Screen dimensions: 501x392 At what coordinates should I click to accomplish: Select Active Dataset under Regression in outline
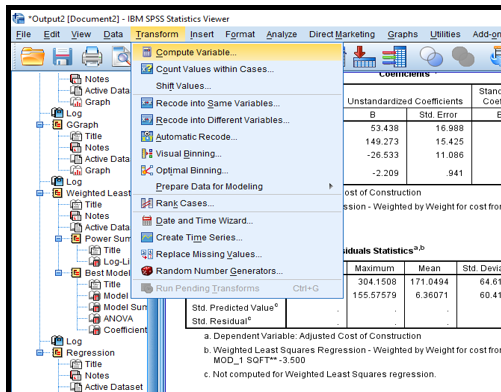[114, 387]
